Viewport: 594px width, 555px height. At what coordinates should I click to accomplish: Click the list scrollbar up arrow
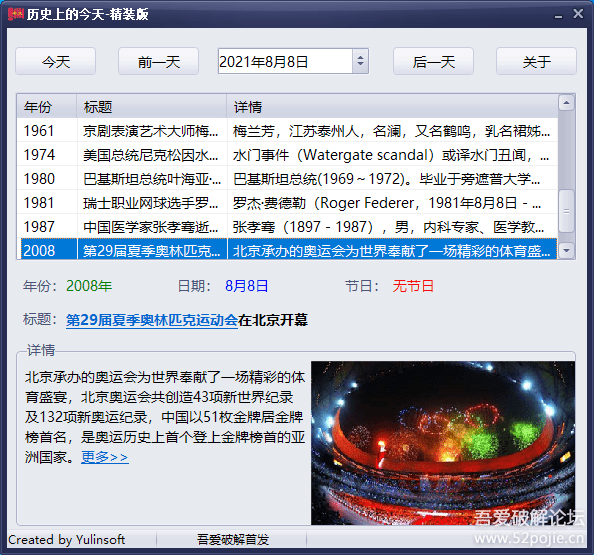566,103
